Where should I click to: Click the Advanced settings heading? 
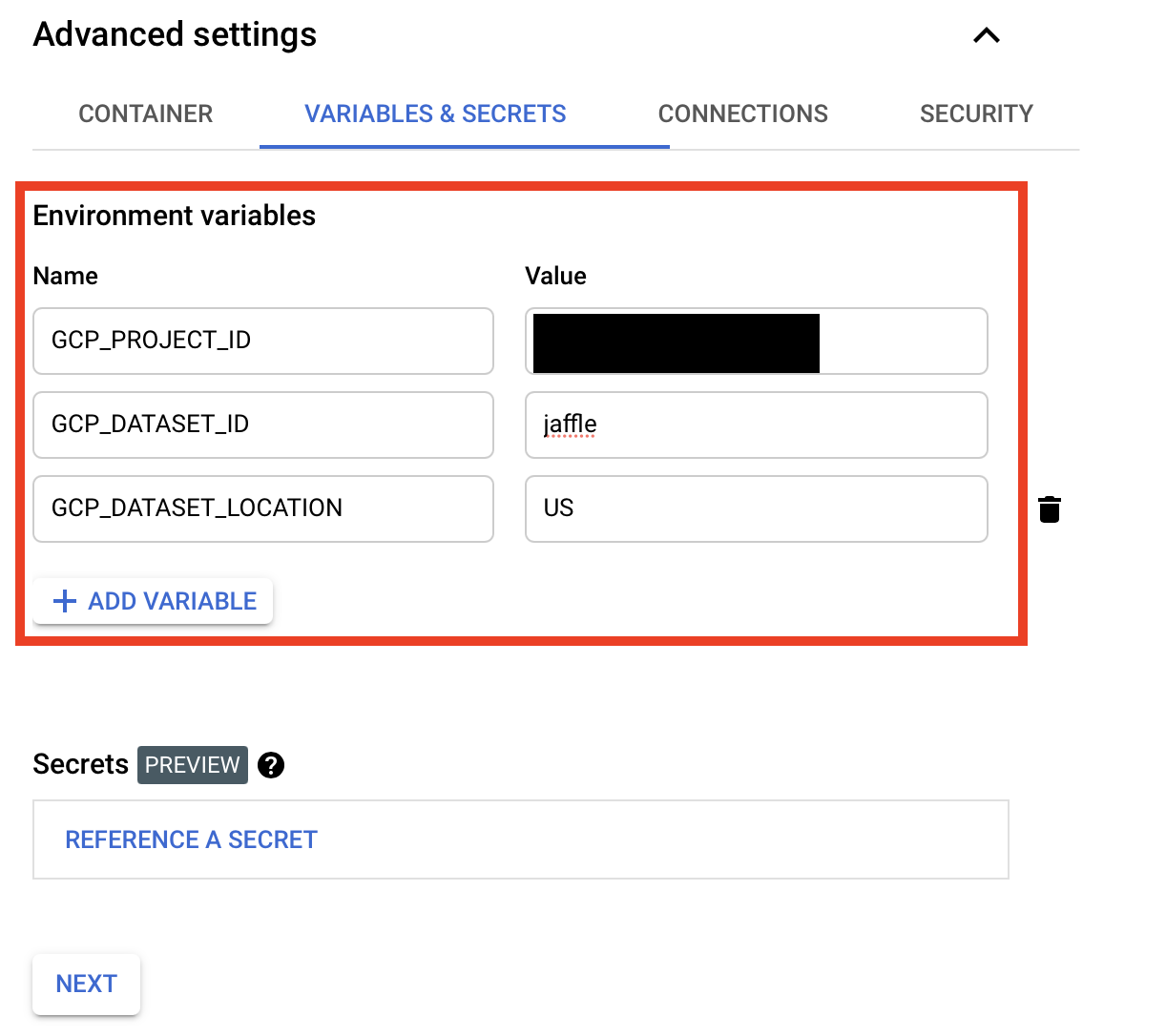(x=175, y=34)
